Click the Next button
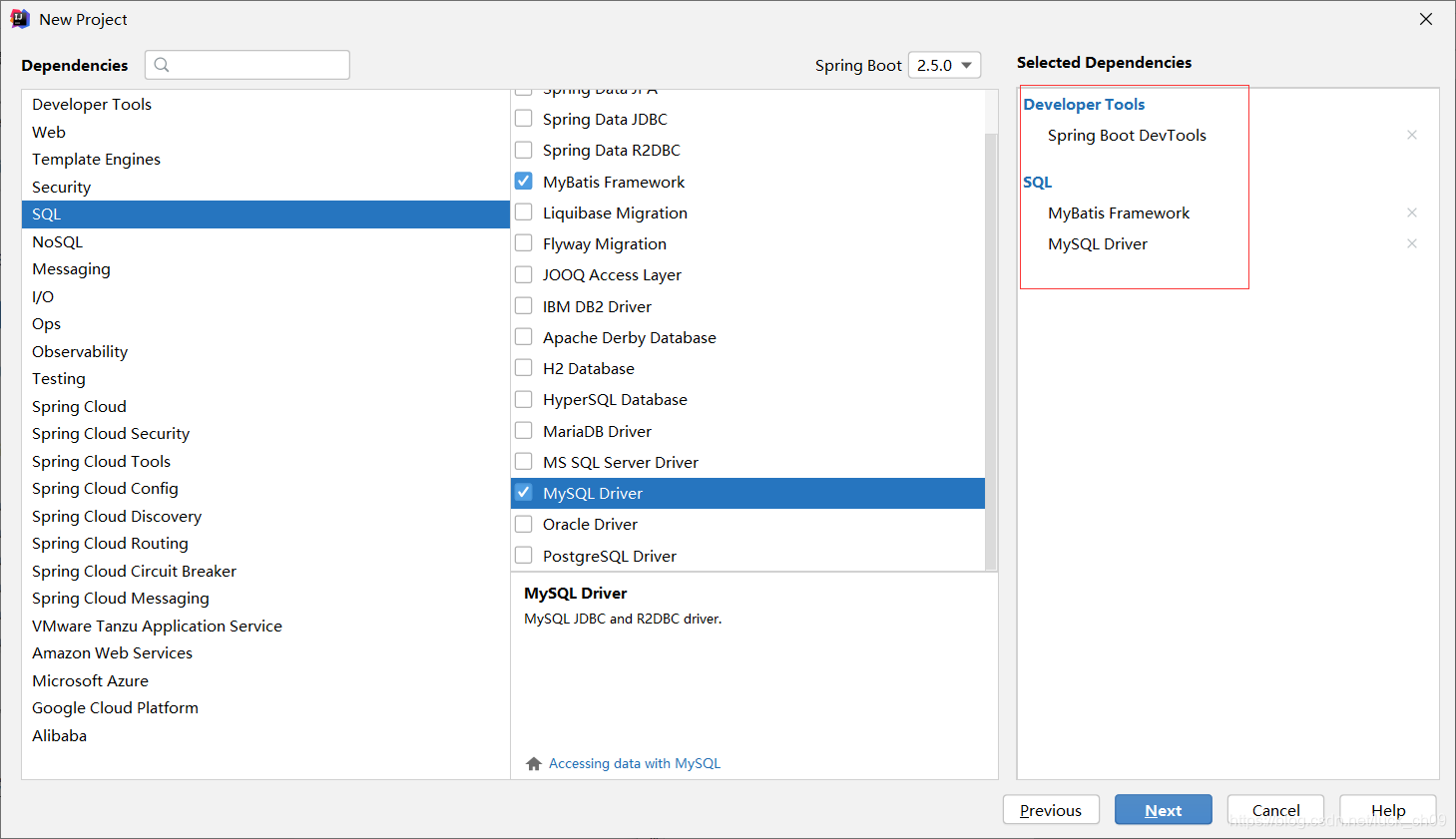Image resolution: width=1456 pixels, height=839 pixels. pos(1164,810)
